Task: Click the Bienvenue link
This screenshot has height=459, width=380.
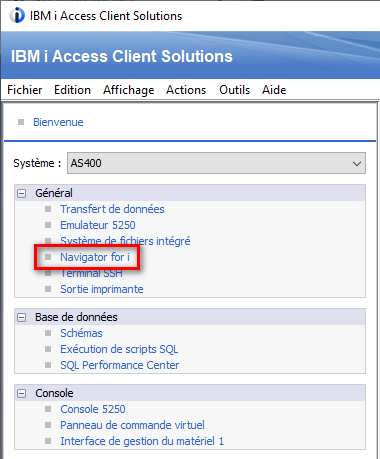Action: [x=58, y=122]
